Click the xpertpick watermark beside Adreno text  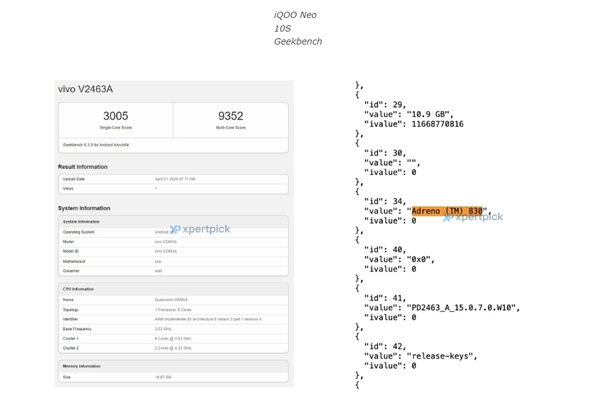click(473, 217)
